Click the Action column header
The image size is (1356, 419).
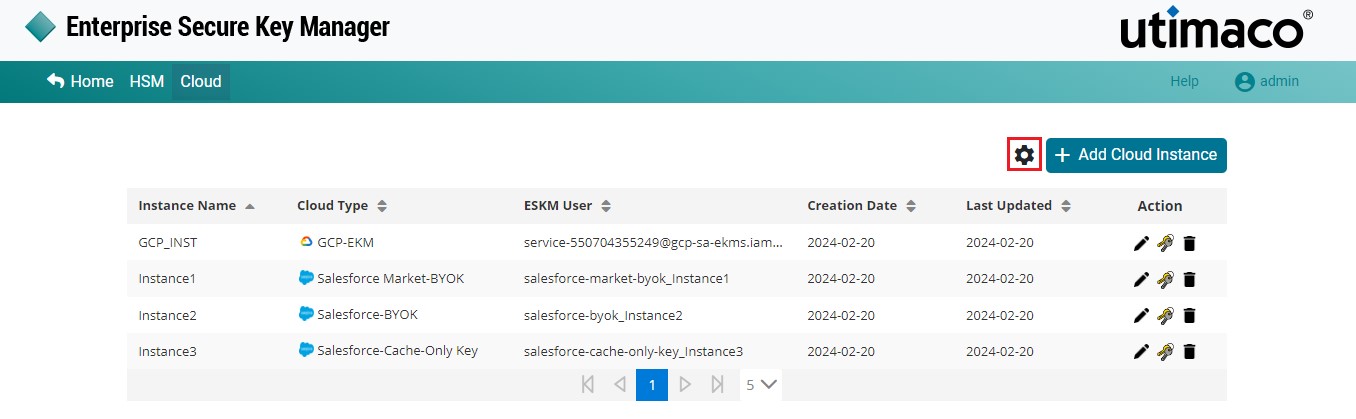tap(1160, 206)
